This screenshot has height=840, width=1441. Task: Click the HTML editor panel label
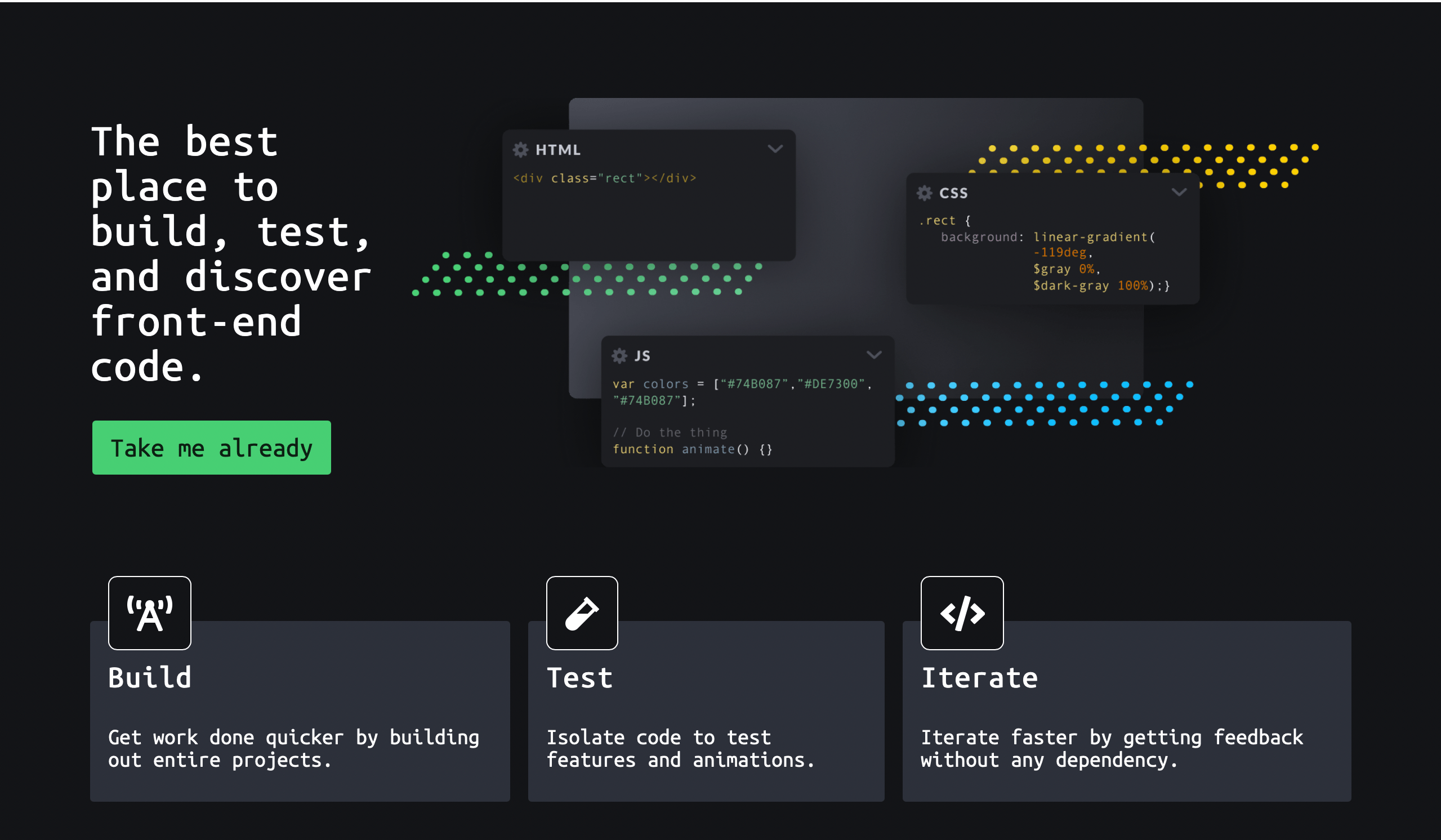pos(557,149)
